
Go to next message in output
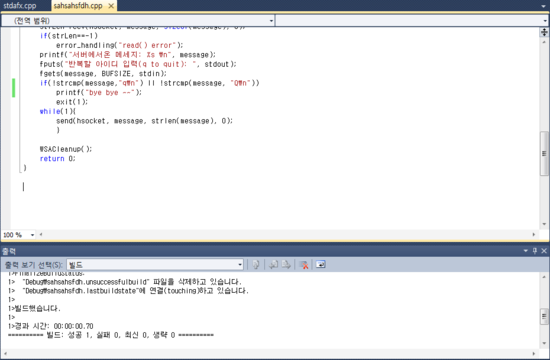pos(286,265)
